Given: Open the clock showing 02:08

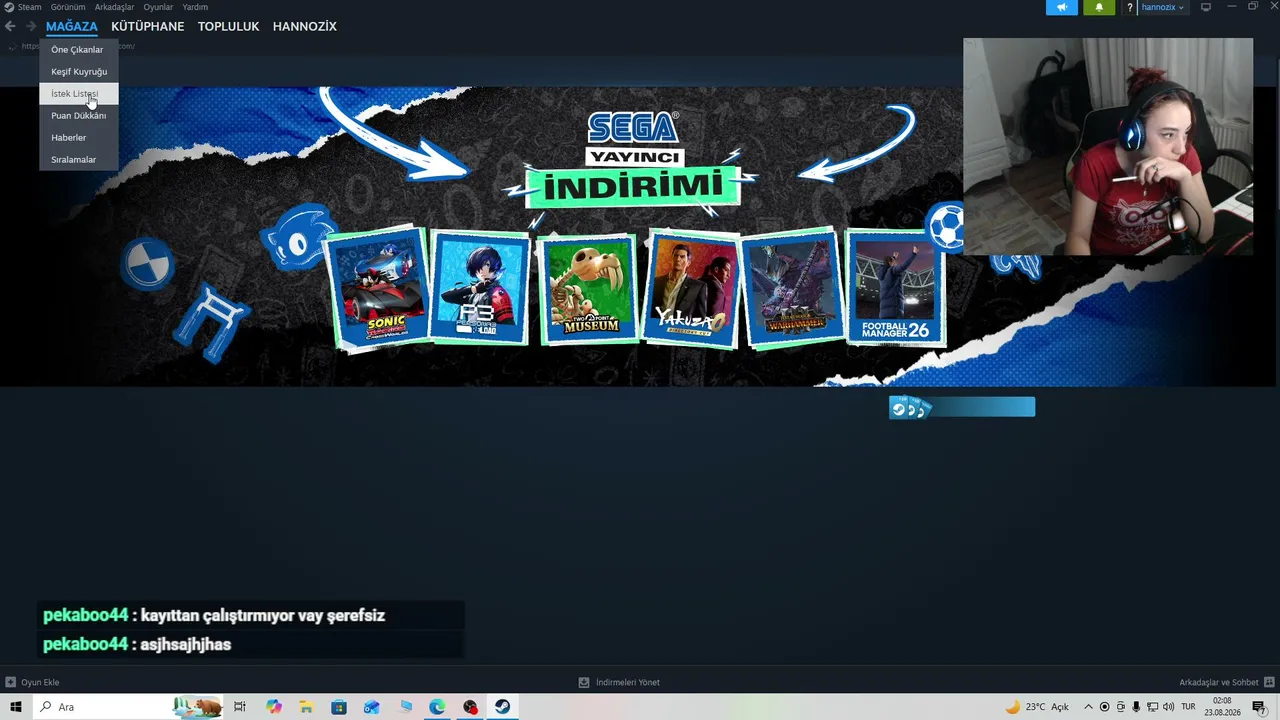Looking at the screenshot, I should click(x=1222, y=707).
